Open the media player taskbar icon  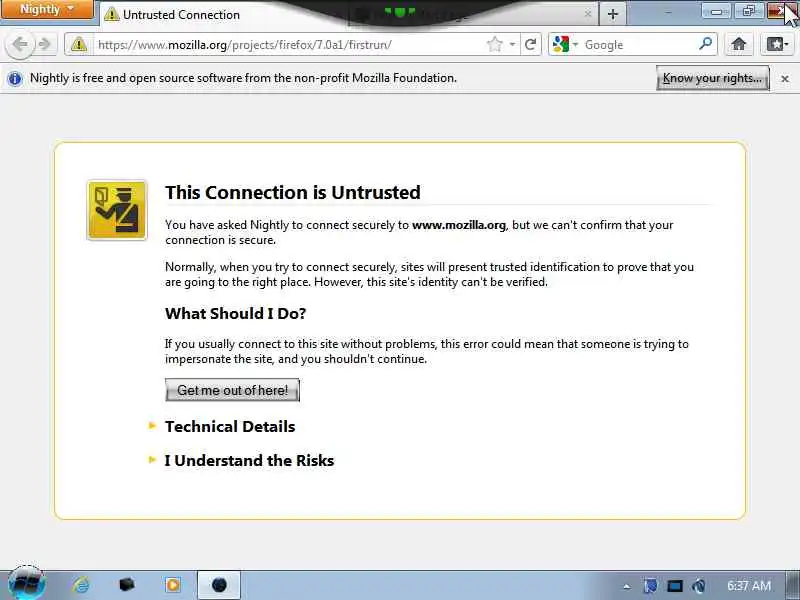173,585
